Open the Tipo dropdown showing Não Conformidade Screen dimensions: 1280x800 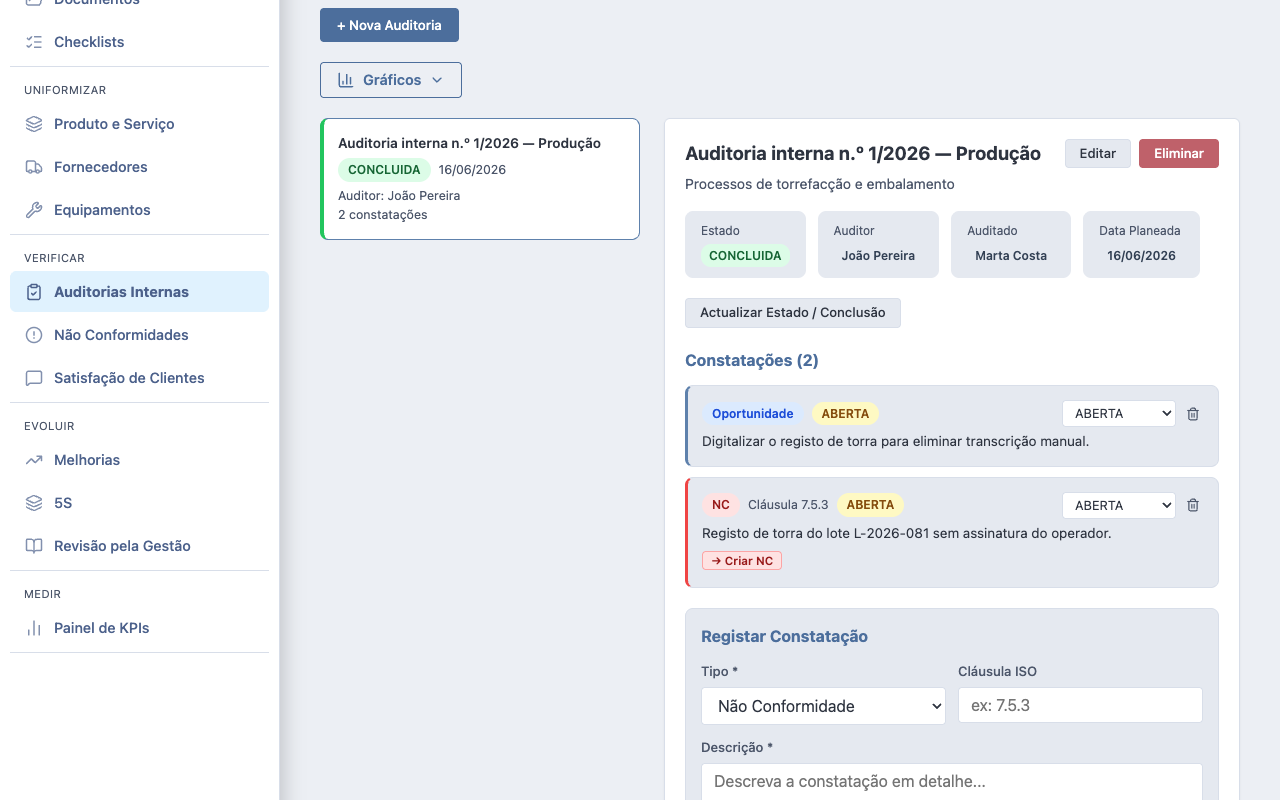(823, 706)
